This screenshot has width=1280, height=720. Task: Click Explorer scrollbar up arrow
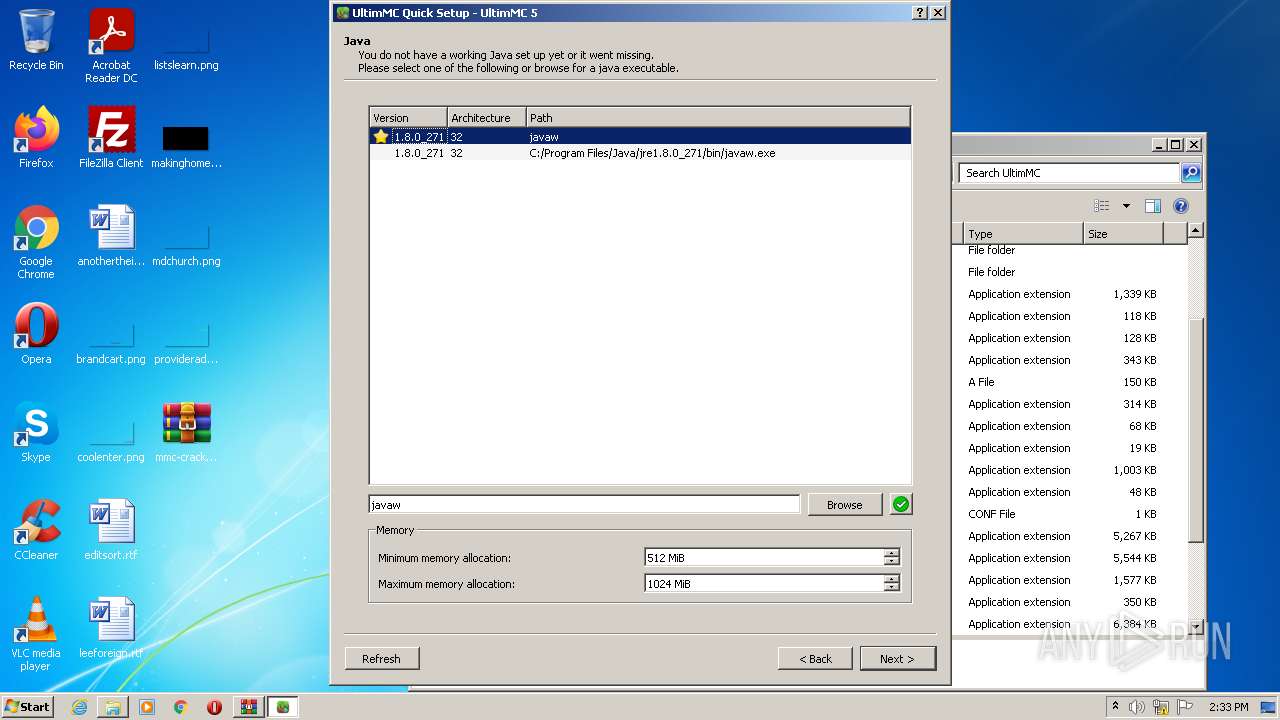coord(1196,231)
